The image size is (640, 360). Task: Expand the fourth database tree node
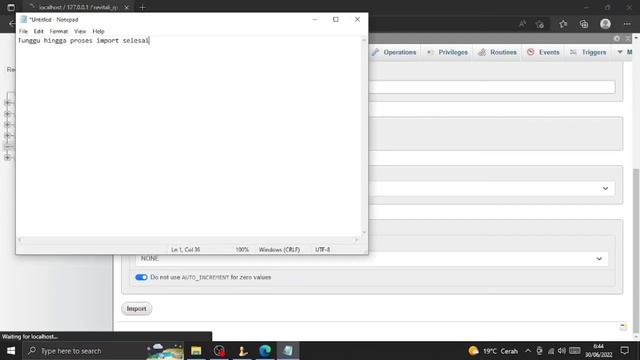point(7,136)
